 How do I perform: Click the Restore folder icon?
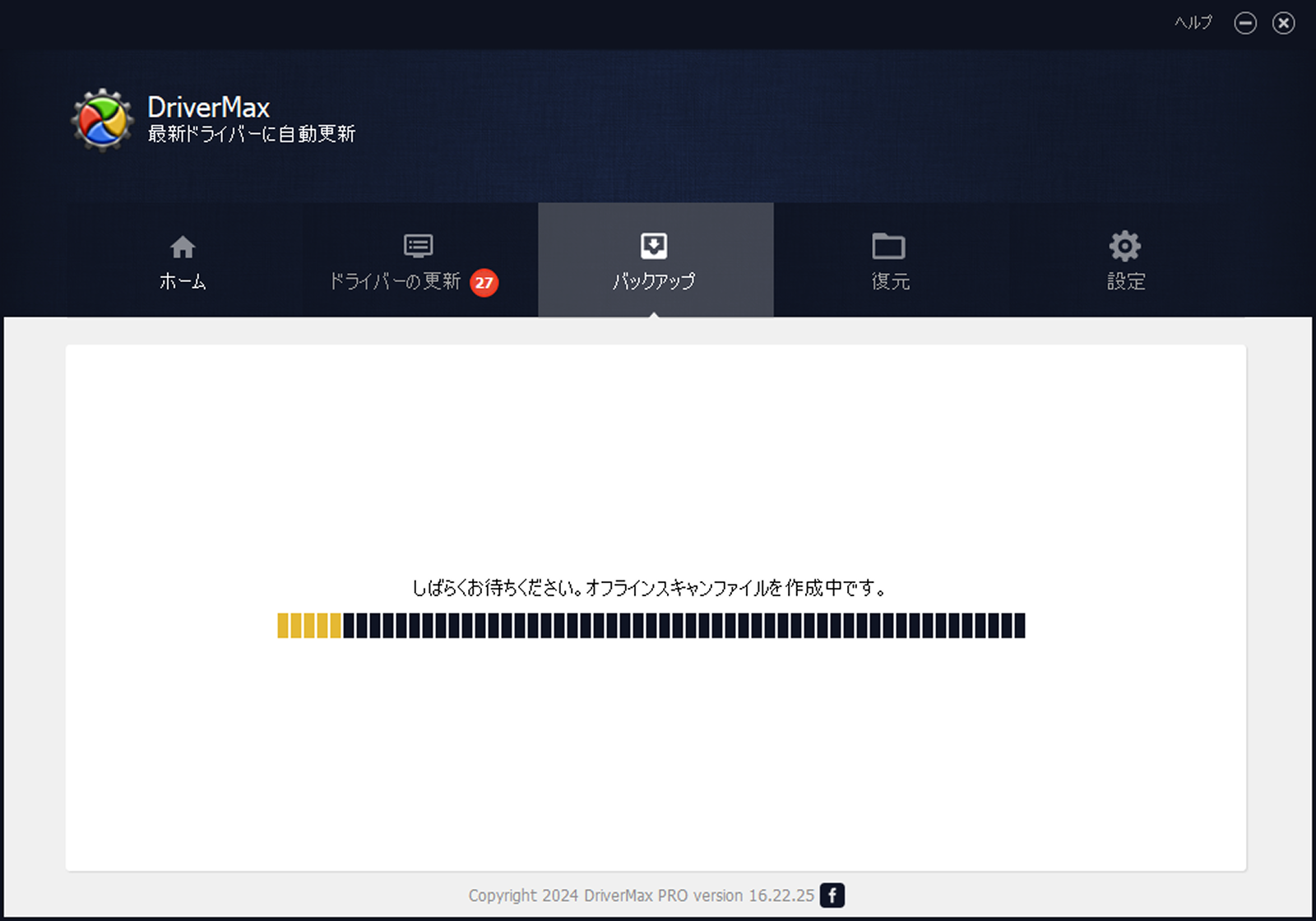pos(888,246)
